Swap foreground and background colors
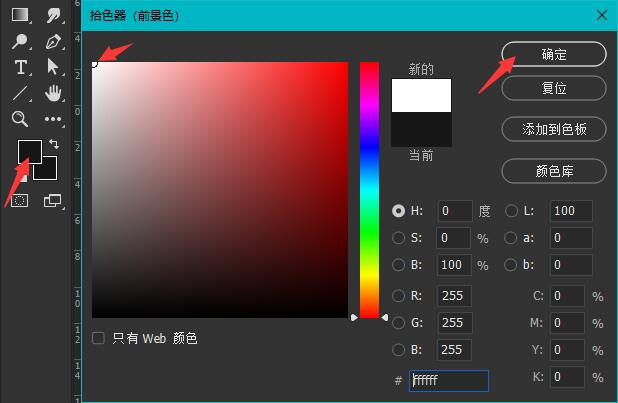The width and height of the screenshot is (618, 403). click(54, 144)
